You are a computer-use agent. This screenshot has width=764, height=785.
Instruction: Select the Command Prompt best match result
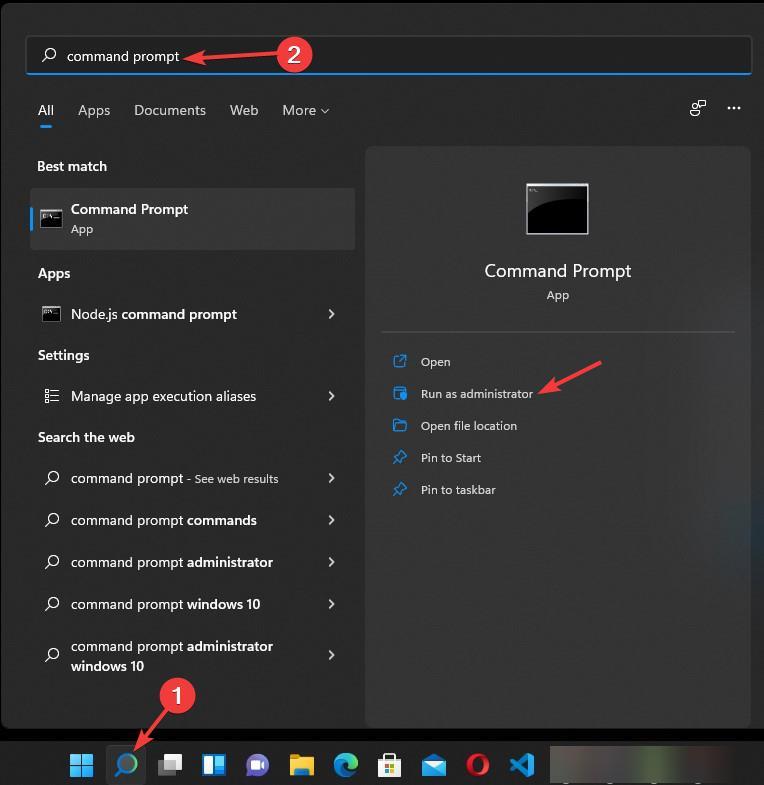(x=193, y=219)
